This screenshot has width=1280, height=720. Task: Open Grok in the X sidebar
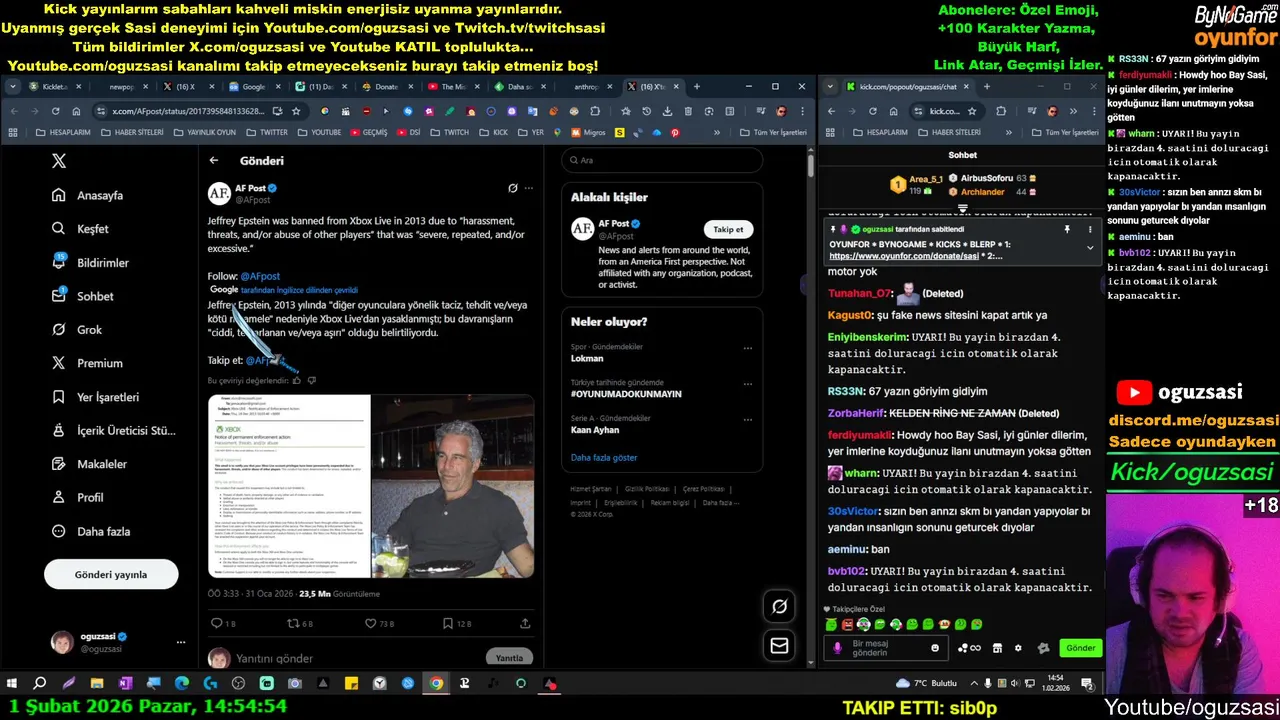77,330
